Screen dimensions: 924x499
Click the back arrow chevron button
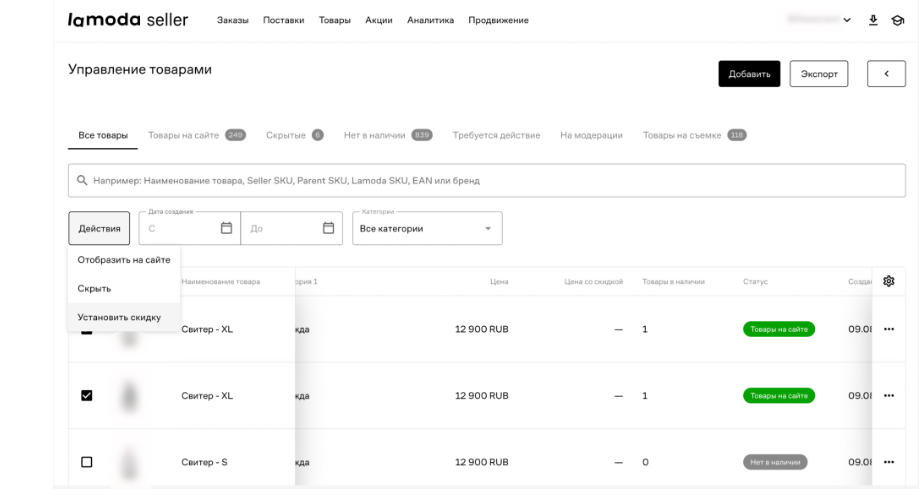click(x=886, y=74)
